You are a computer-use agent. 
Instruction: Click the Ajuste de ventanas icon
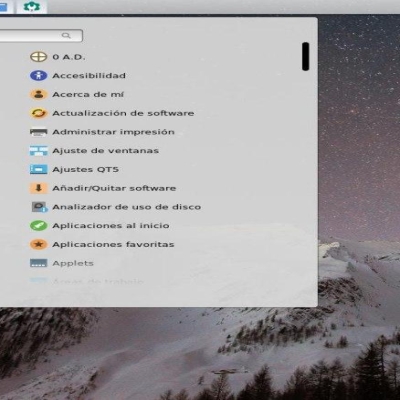tap(39, 151)
